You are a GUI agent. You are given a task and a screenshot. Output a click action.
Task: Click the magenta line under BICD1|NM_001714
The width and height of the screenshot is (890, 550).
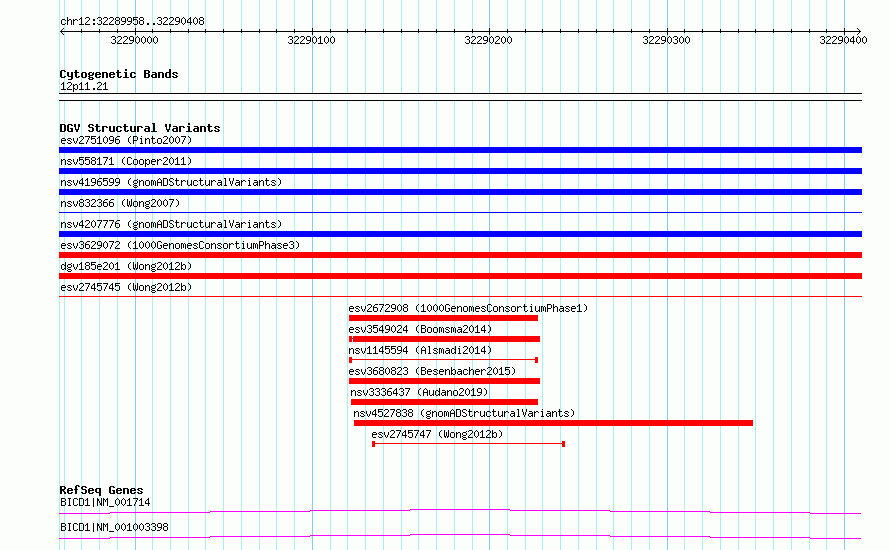(460, 511)
